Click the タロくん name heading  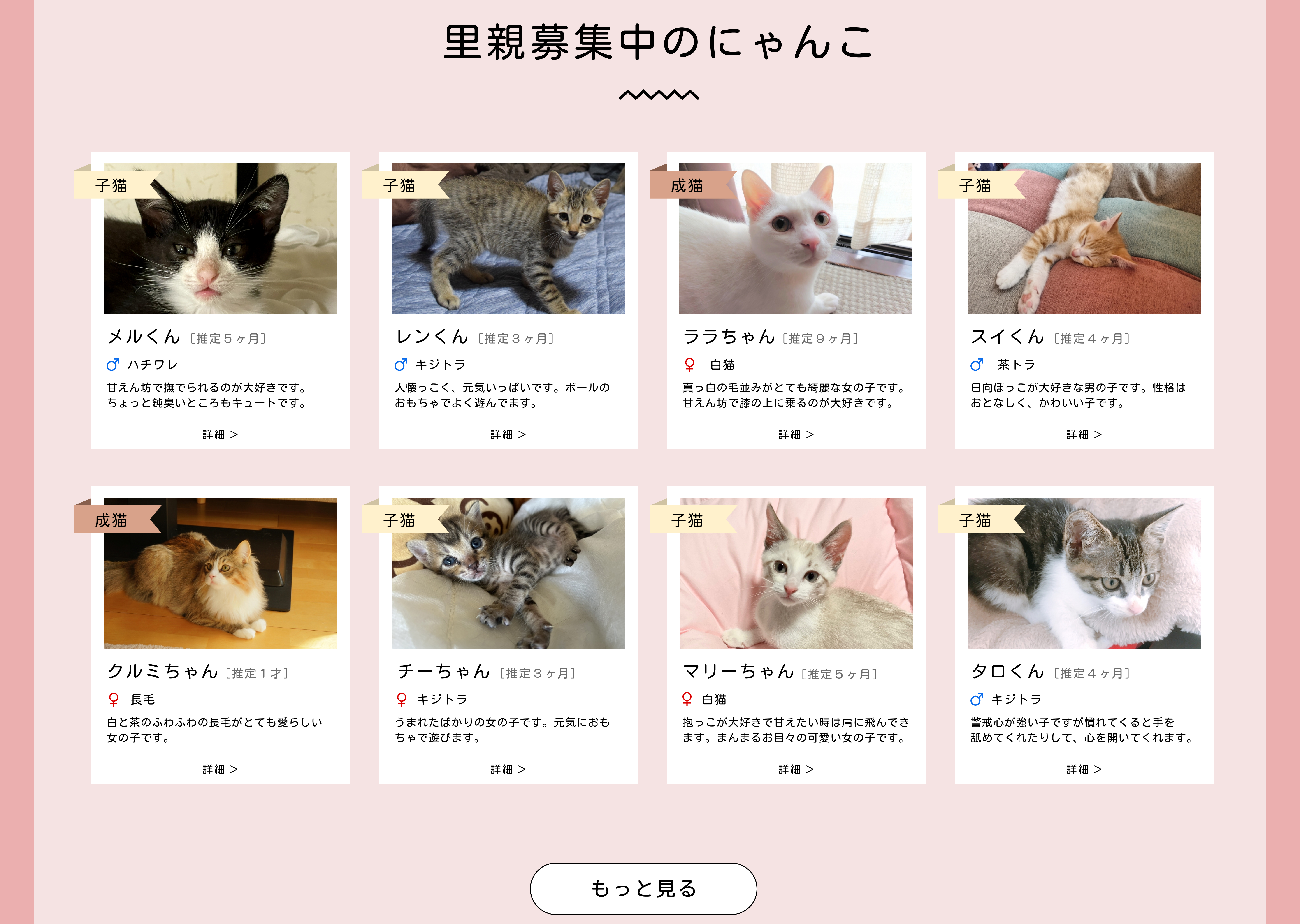point(1007,671)
